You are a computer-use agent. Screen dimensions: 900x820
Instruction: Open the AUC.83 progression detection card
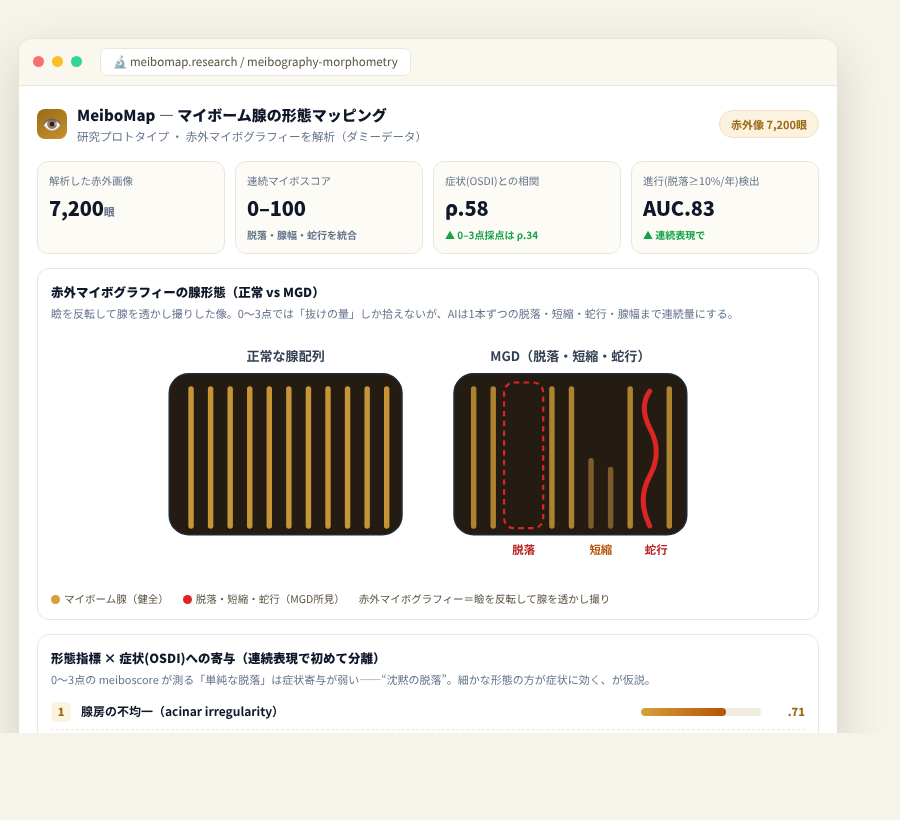click(x=725, y=207)
